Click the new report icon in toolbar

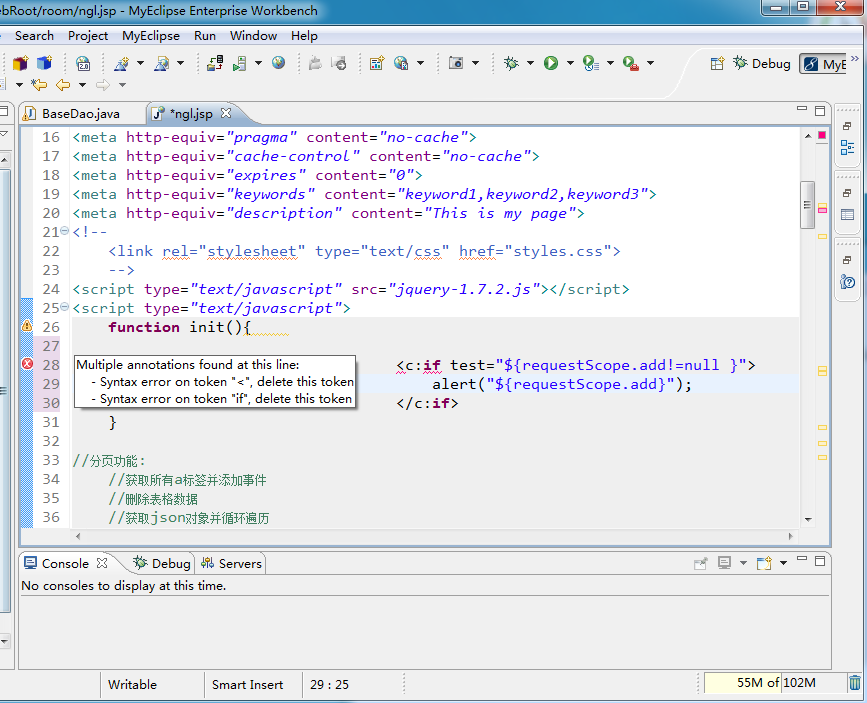click(377, 63)
